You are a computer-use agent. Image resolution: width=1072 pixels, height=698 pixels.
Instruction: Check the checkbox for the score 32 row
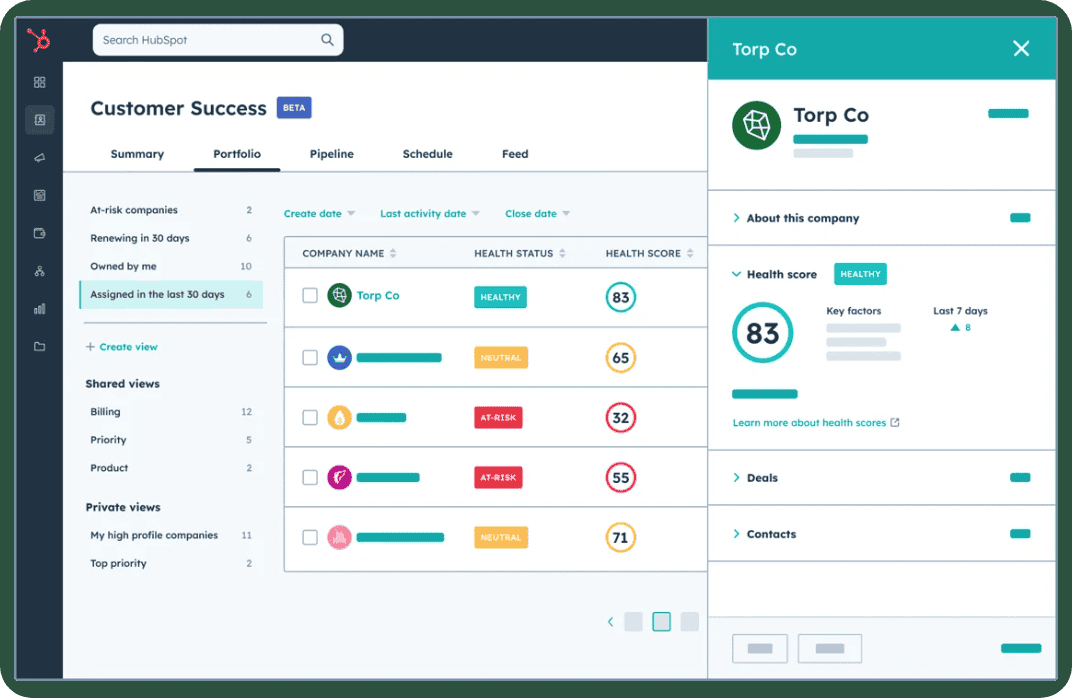310,417
